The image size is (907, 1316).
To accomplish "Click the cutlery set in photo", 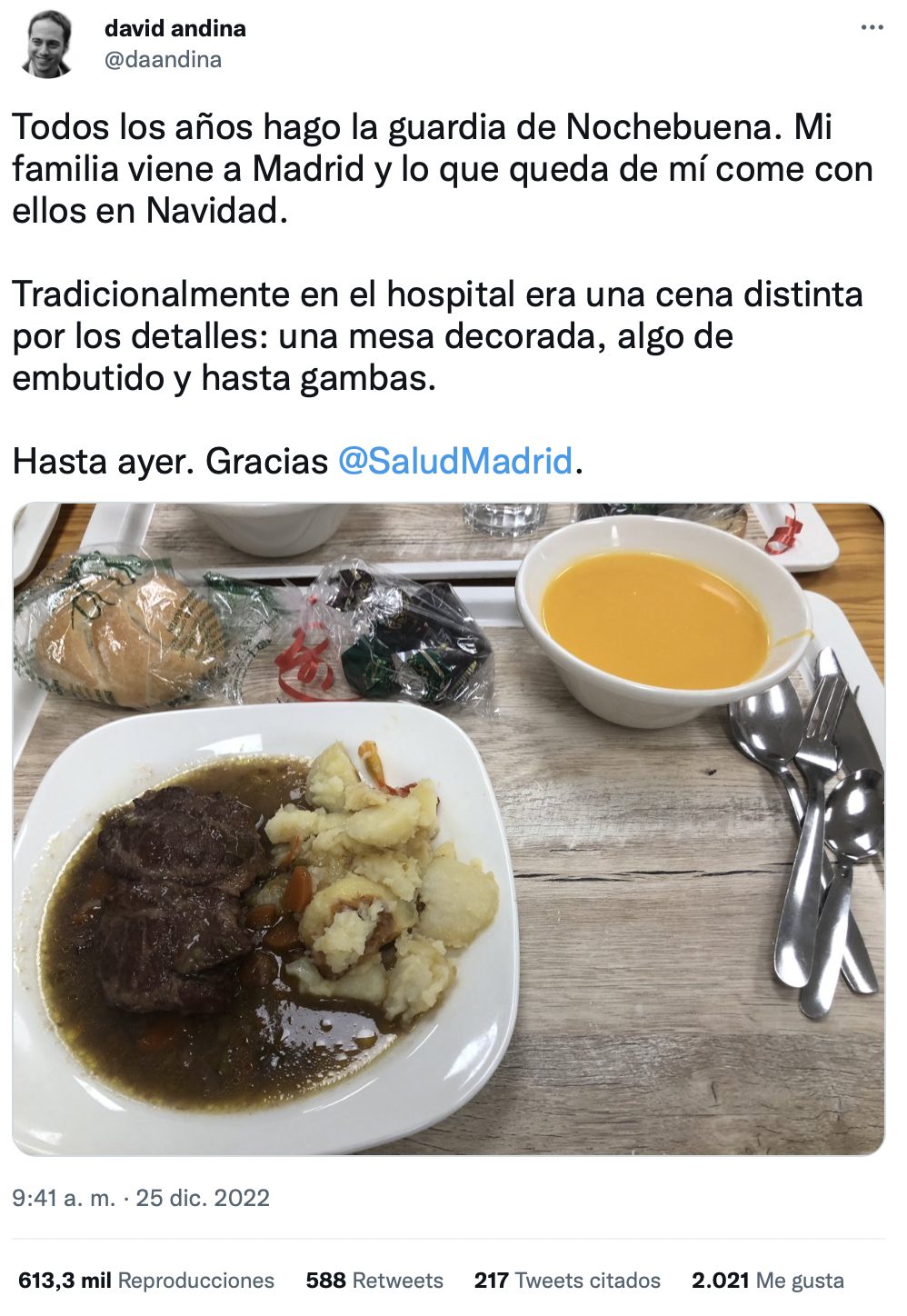I will click(x=808, y=833).
